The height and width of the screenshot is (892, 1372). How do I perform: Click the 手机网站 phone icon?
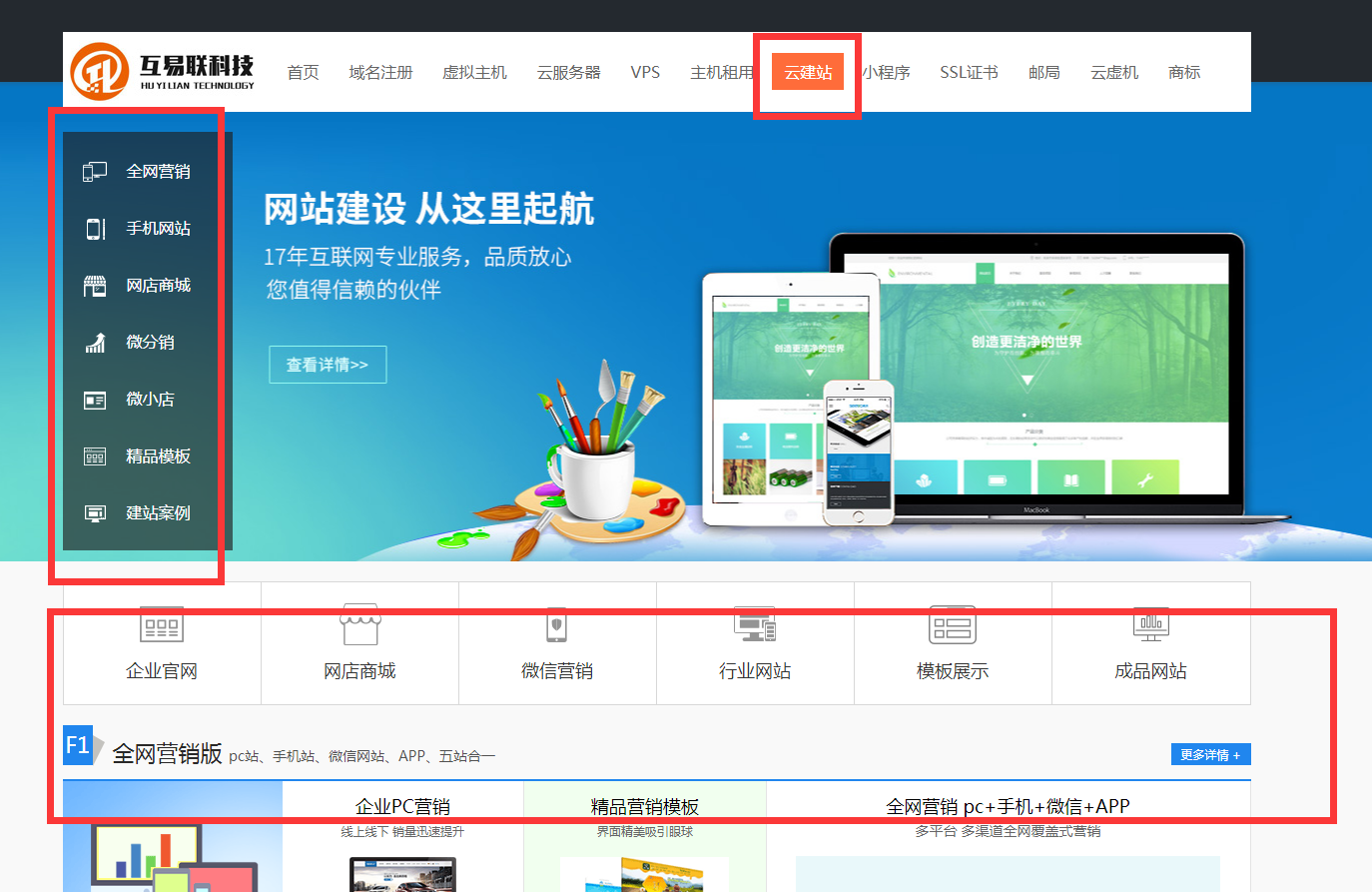click(x=95, y=229)
